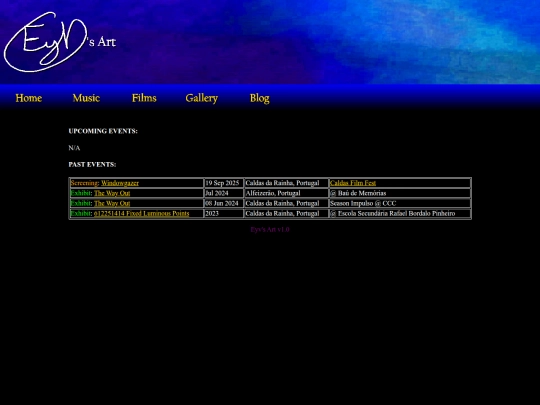This screenshot has width=540, height=405.
Task: Click the Eyv's Art signature logo
Action: coord(60,42)
